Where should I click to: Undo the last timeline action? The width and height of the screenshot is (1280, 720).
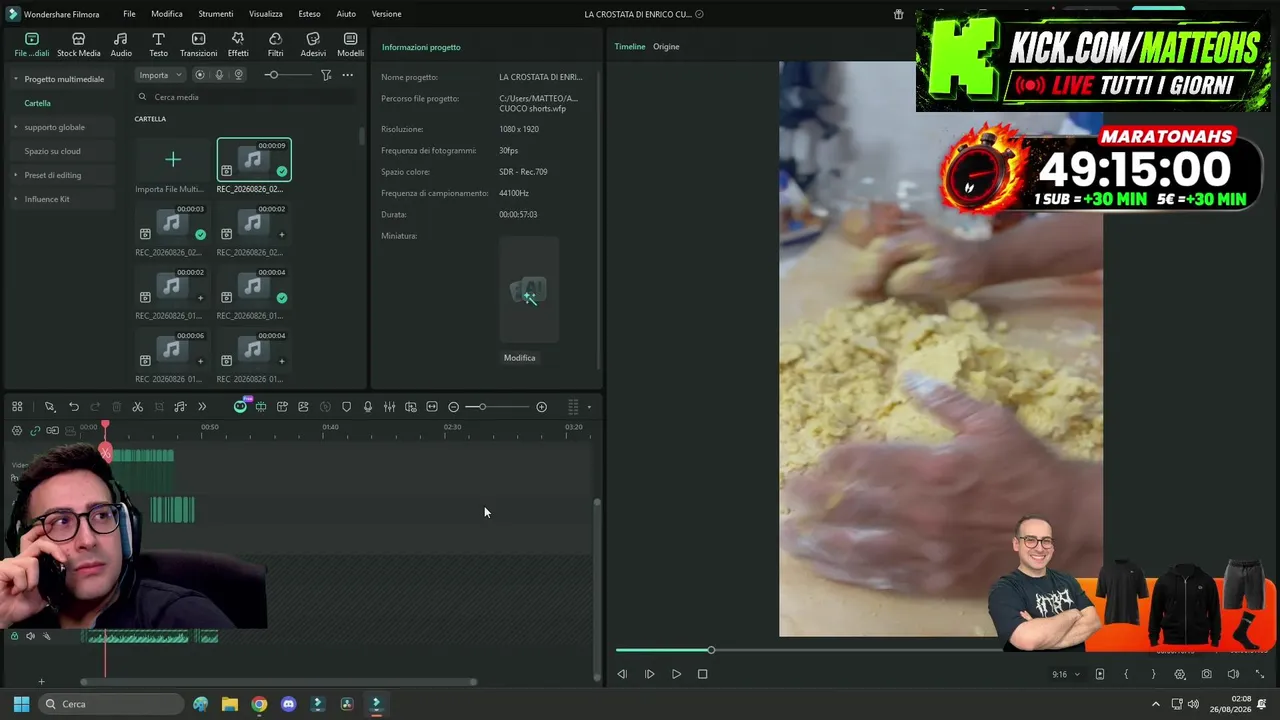74,407
